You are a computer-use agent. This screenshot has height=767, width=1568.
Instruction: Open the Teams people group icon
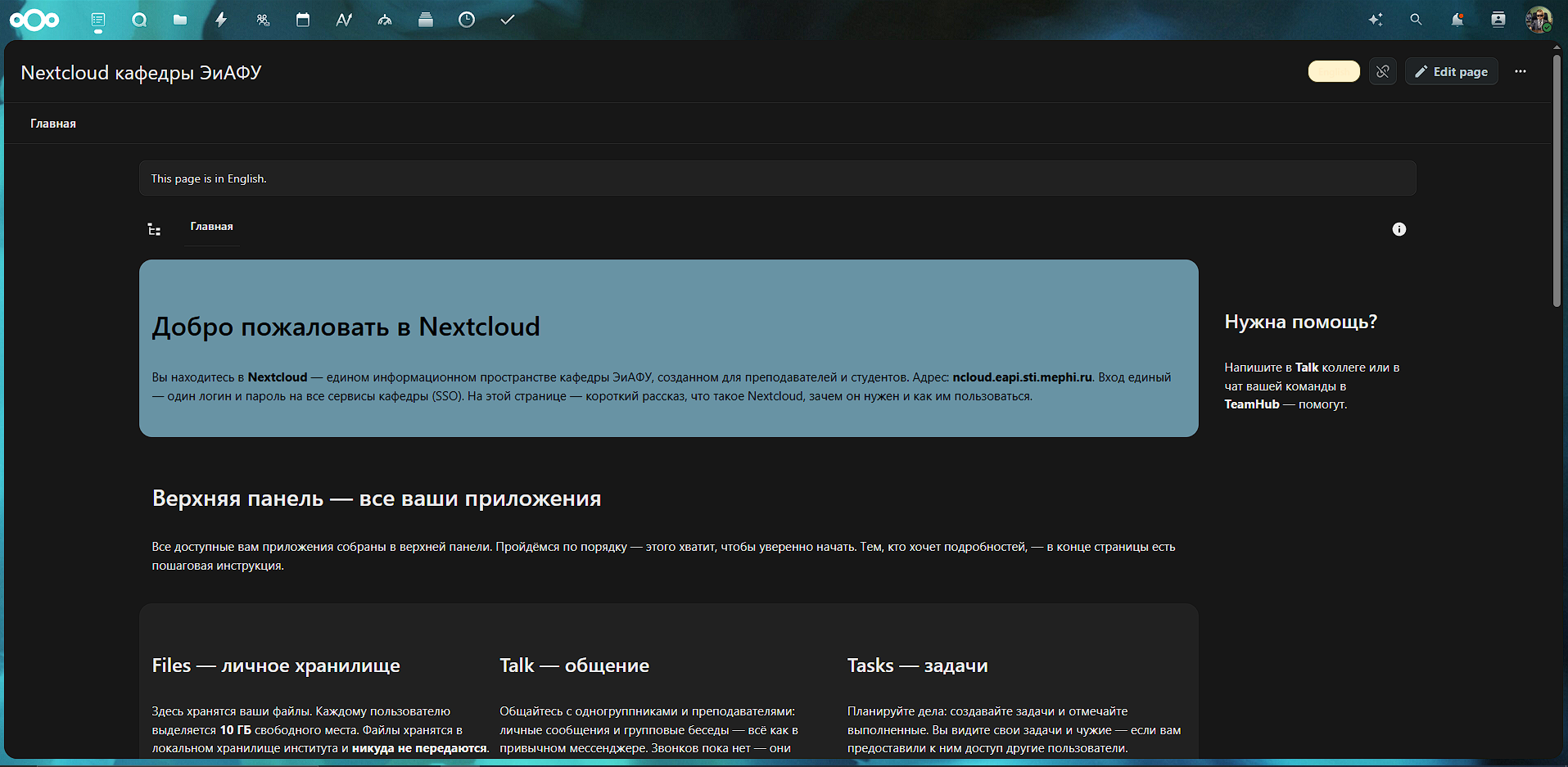[262, 20]
